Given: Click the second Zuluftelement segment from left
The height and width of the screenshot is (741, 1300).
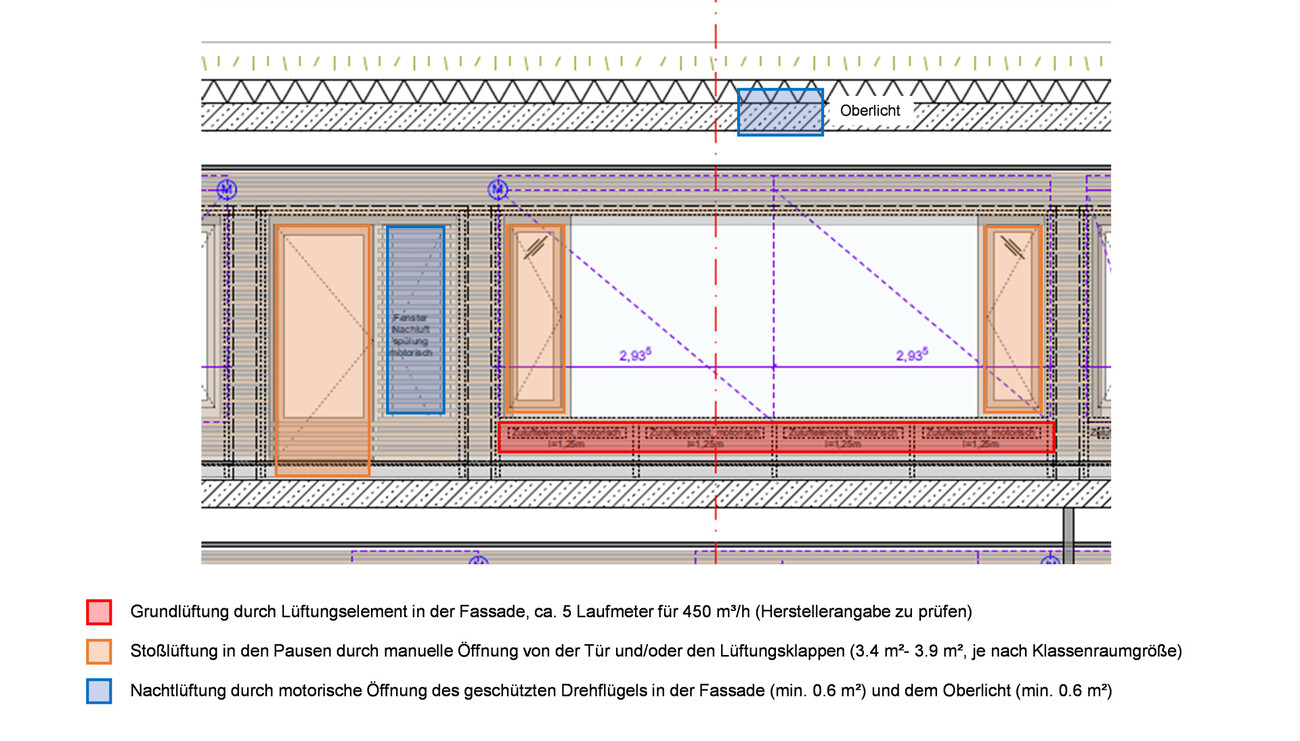Looking at the screenshot, I should point(706,437).
